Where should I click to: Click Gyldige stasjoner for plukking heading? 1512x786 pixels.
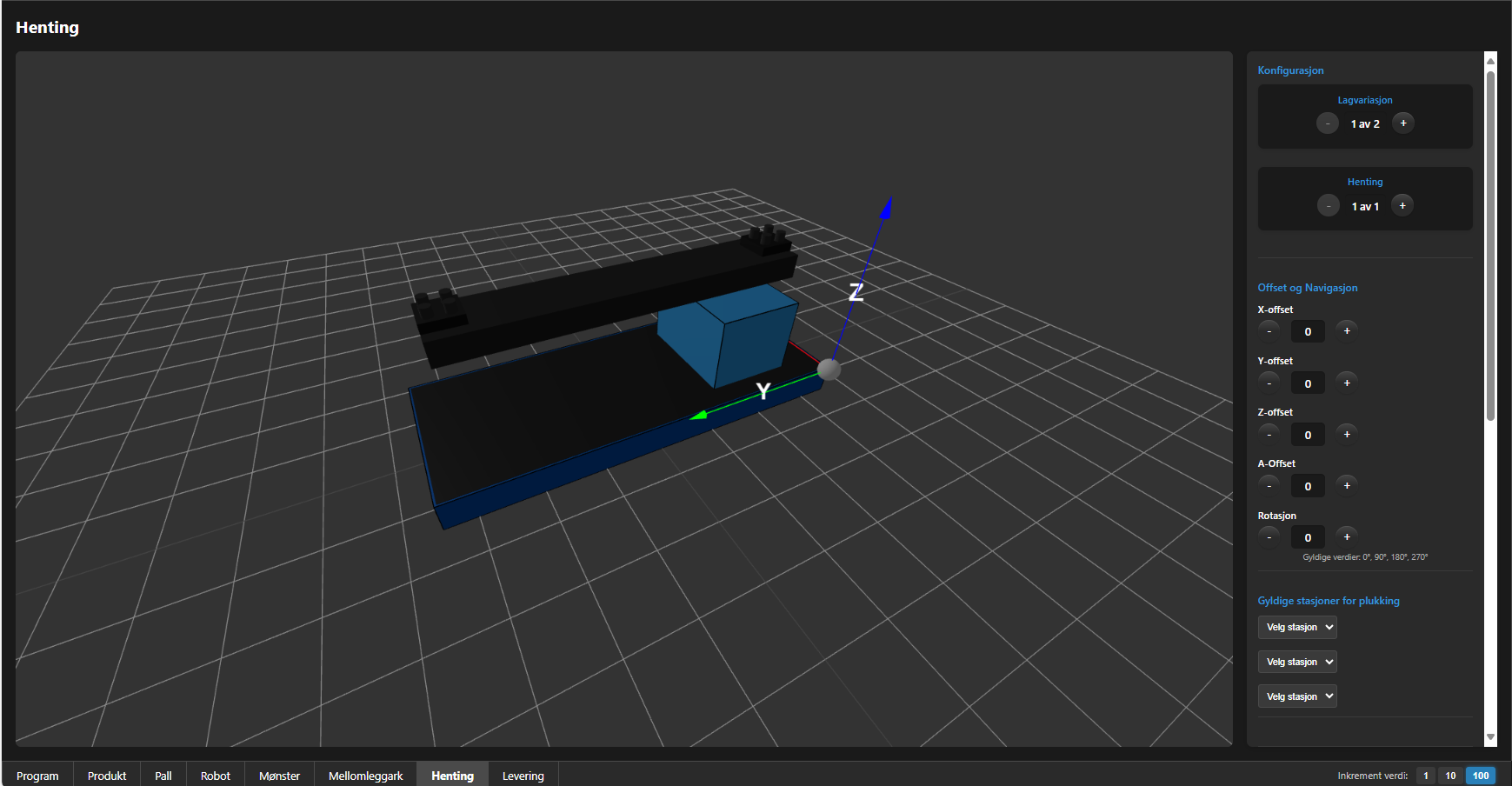tap(1329, 601)
